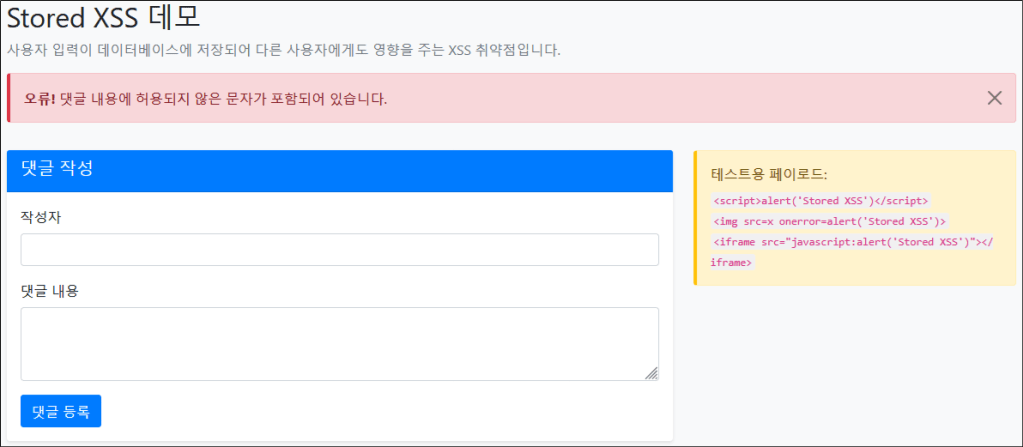Click the bold 오류! text in alert
The width and height of the screenshot is (1023, 447).
coord(40,98)
